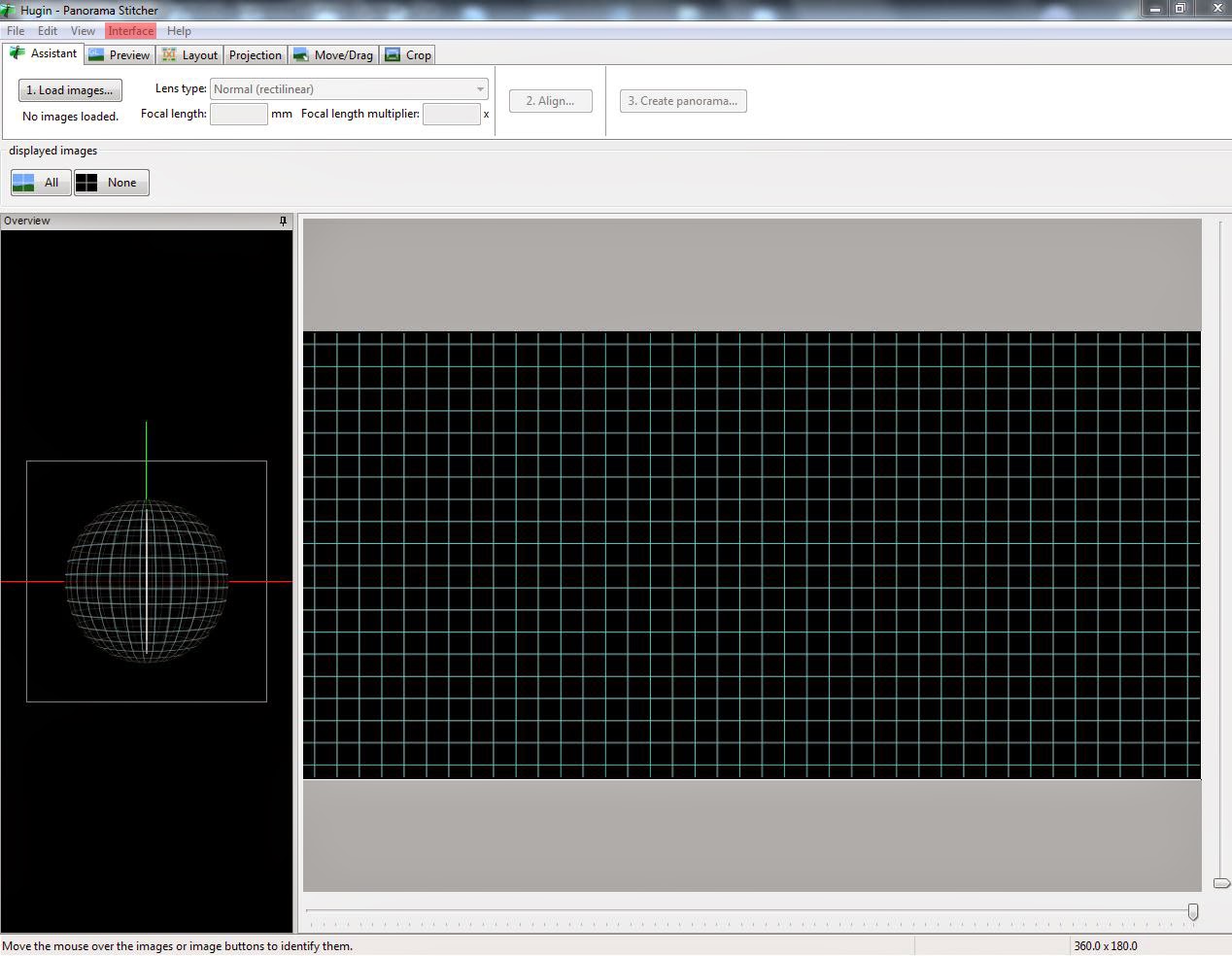Switch to the Projection tab
This screenshot has width=1232, height=956.
[255, 54]
